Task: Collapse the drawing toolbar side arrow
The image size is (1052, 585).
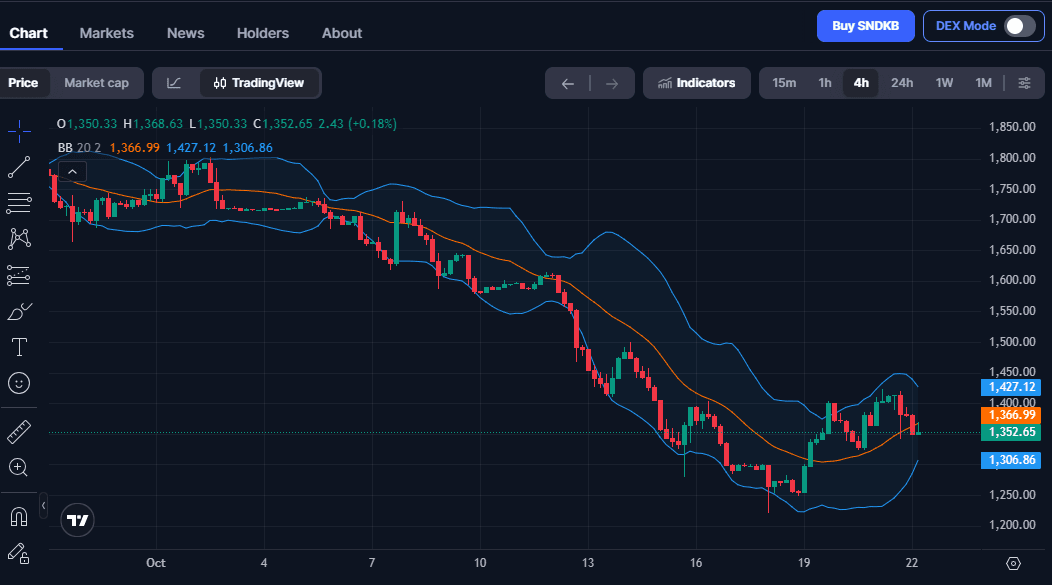Action: [x=43, y=505]
